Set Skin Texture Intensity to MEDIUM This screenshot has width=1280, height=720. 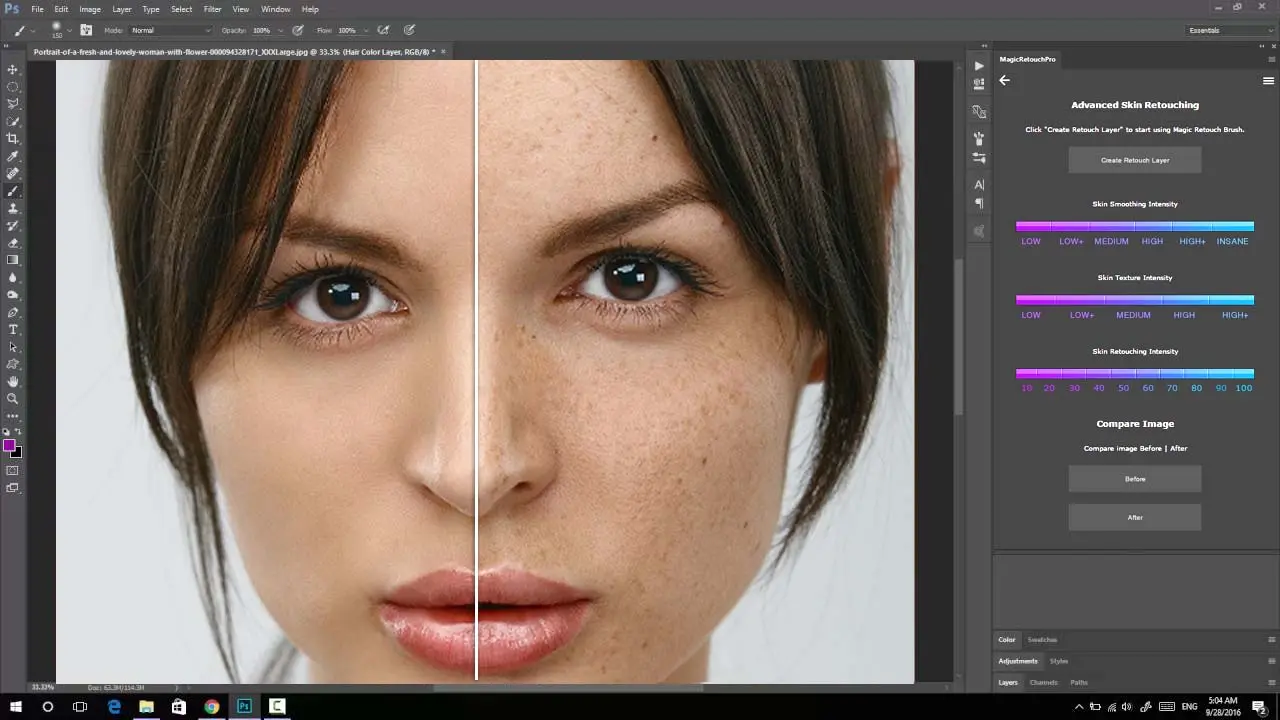coord(1133,315)
